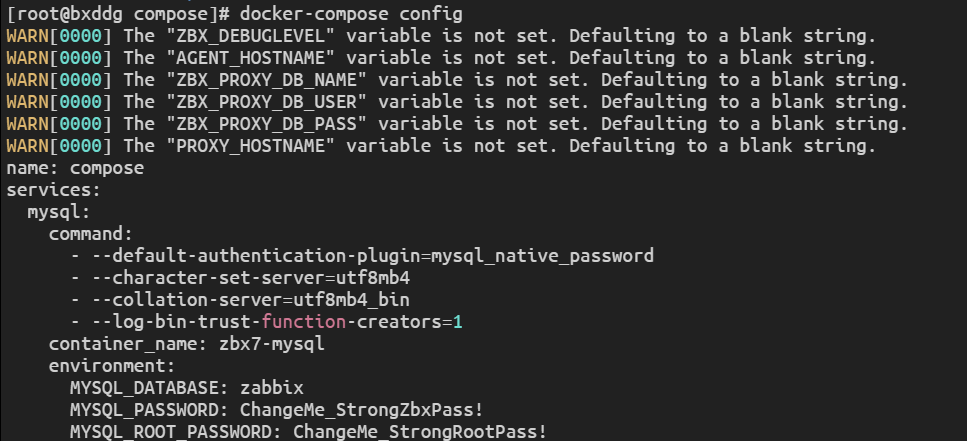Click the "command:" key under mysql
The image size is (967, 441).
click(91, 233)
